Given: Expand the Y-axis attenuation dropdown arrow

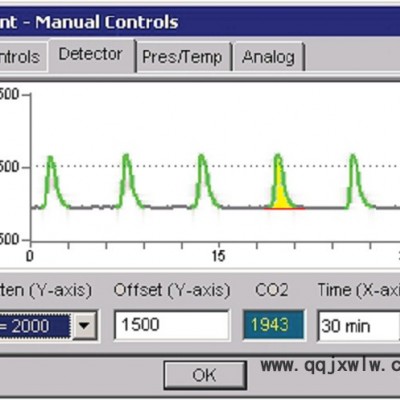Looking at the screenshot, I should click(84, 325).
